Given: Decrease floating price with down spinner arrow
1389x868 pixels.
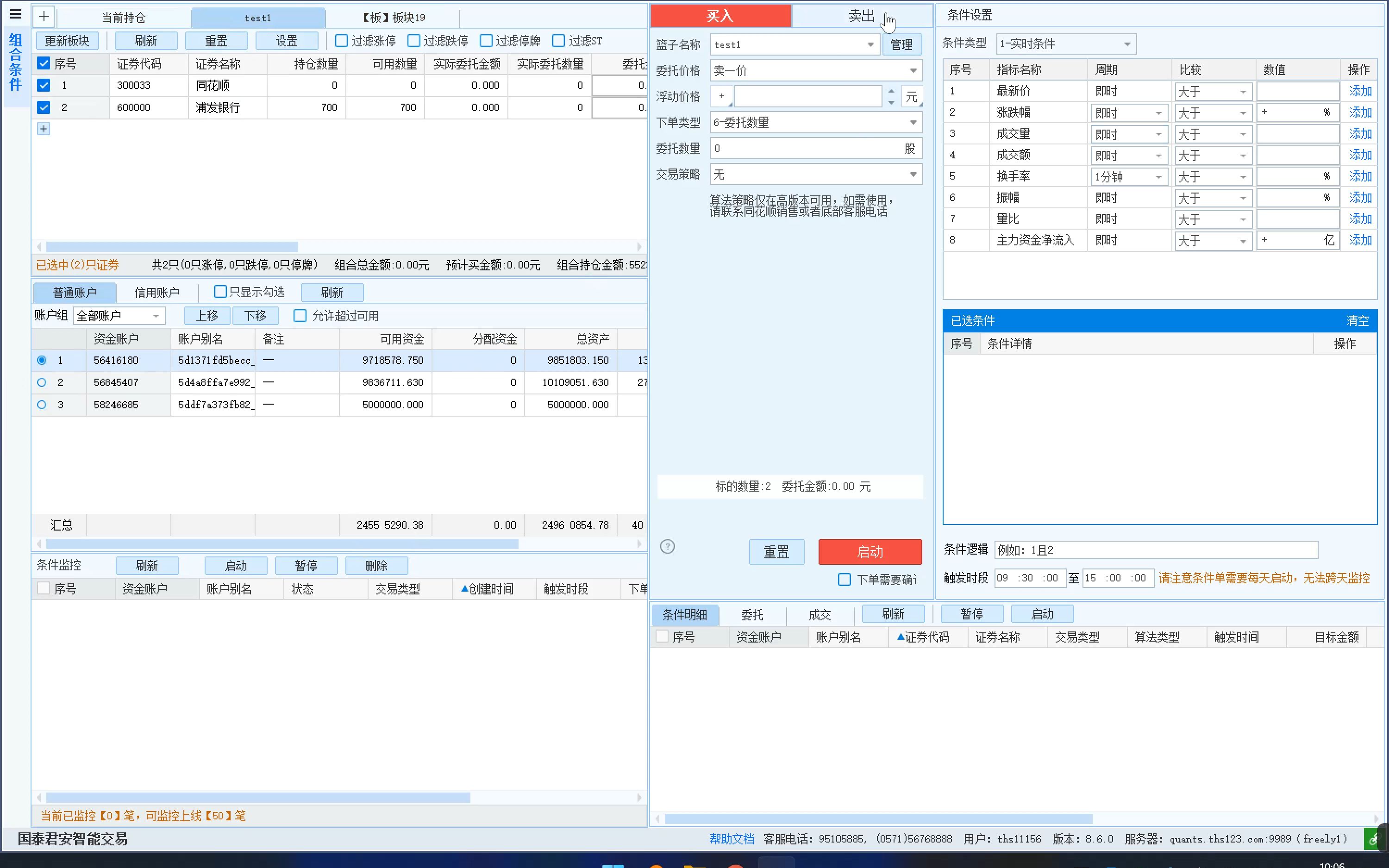Looking at the screenshot, I should tap(891, 102).
